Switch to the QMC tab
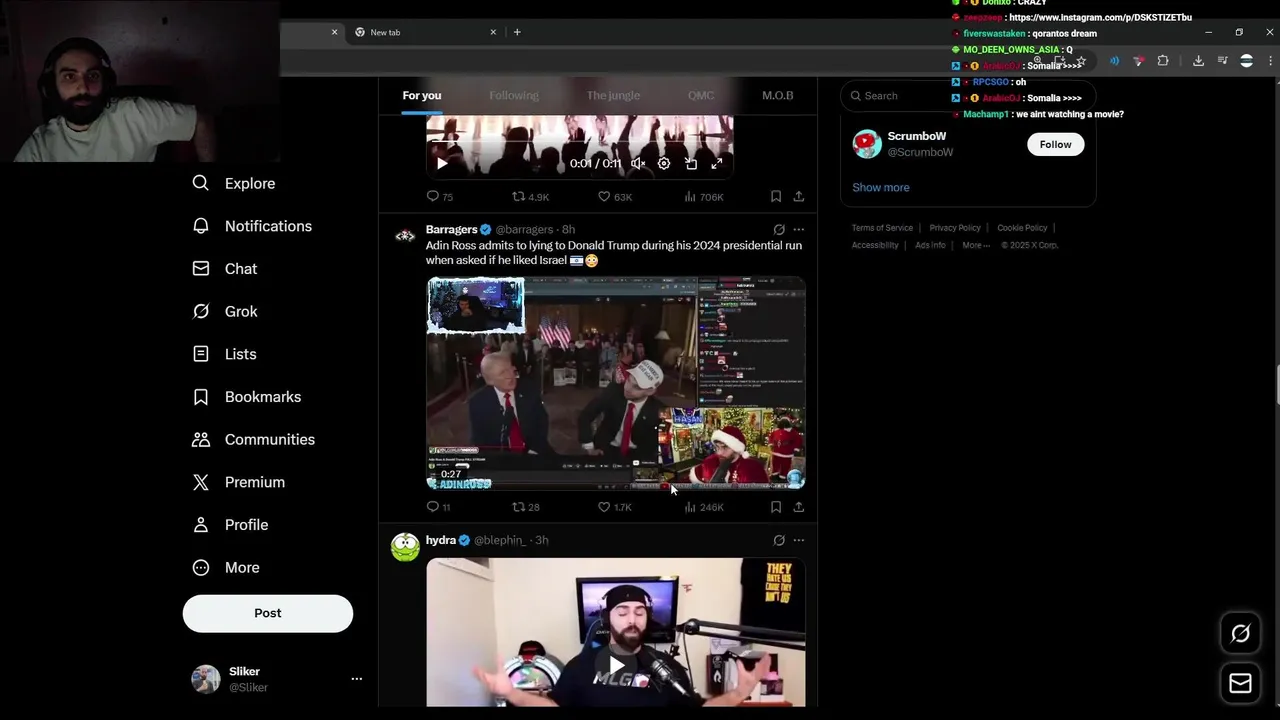Viewport: 1280px width, 720px height. pos(701,95)
